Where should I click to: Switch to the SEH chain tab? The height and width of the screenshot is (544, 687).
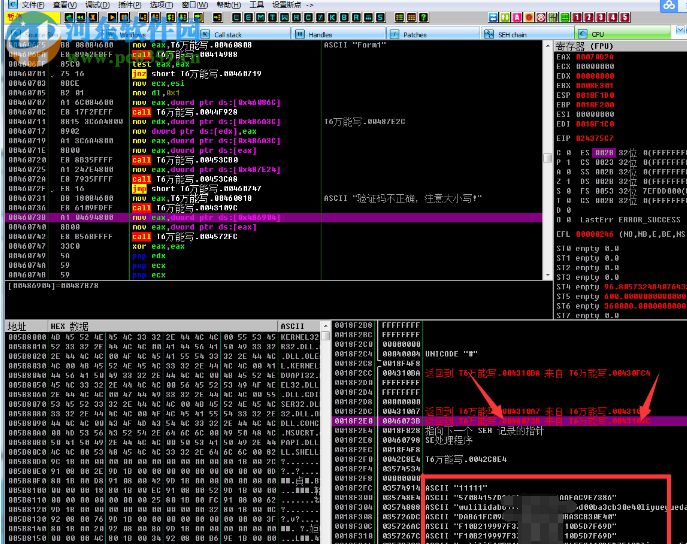coord(512,34)
